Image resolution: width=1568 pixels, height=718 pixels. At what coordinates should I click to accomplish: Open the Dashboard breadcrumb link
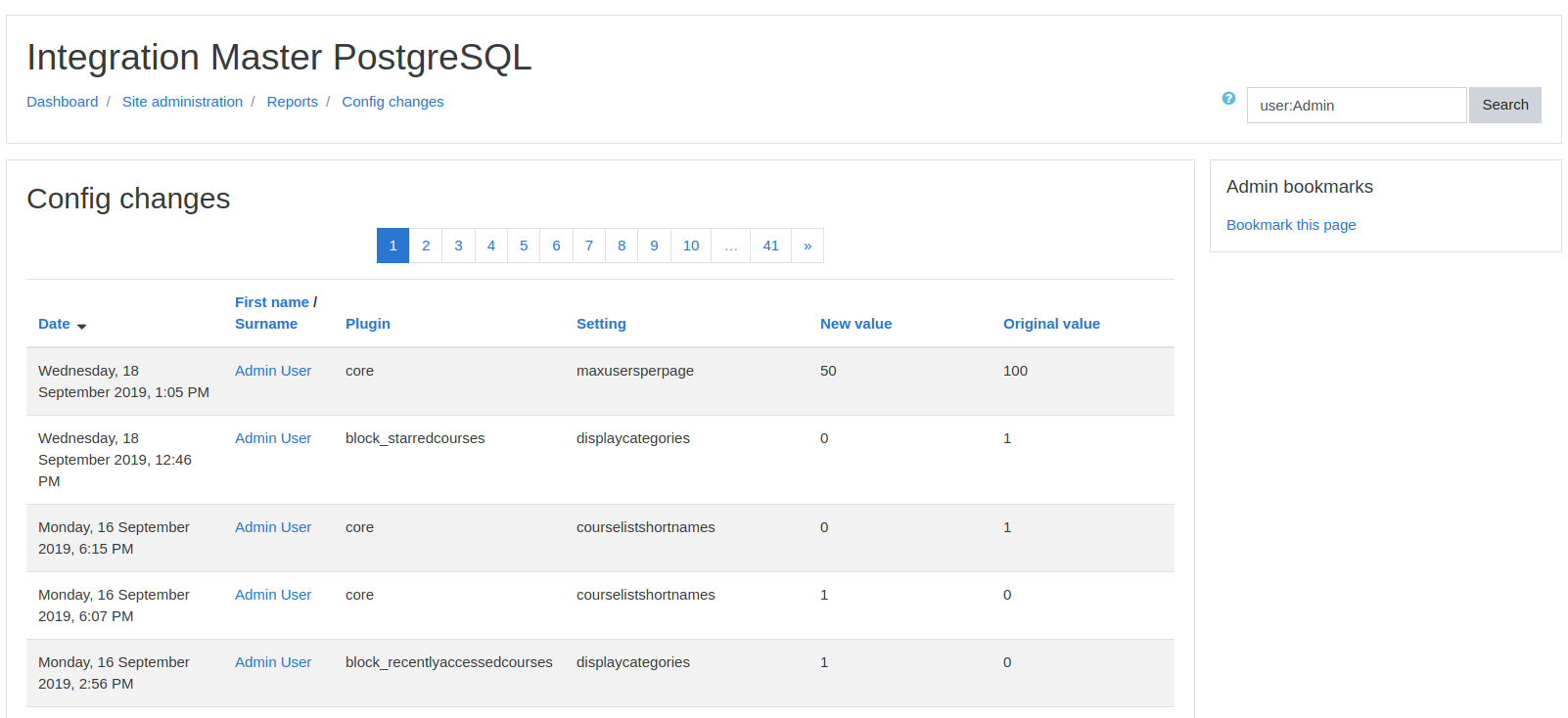pos(63,102)
